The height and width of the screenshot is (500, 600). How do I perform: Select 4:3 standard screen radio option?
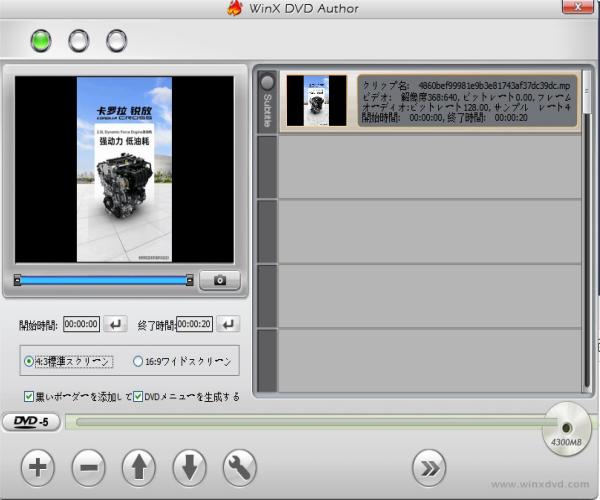click(68, 361)
